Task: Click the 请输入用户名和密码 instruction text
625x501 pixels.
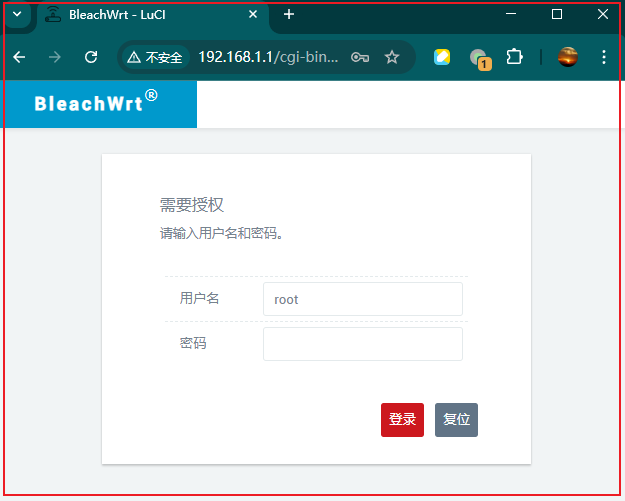Action: [x=222, y=233]
